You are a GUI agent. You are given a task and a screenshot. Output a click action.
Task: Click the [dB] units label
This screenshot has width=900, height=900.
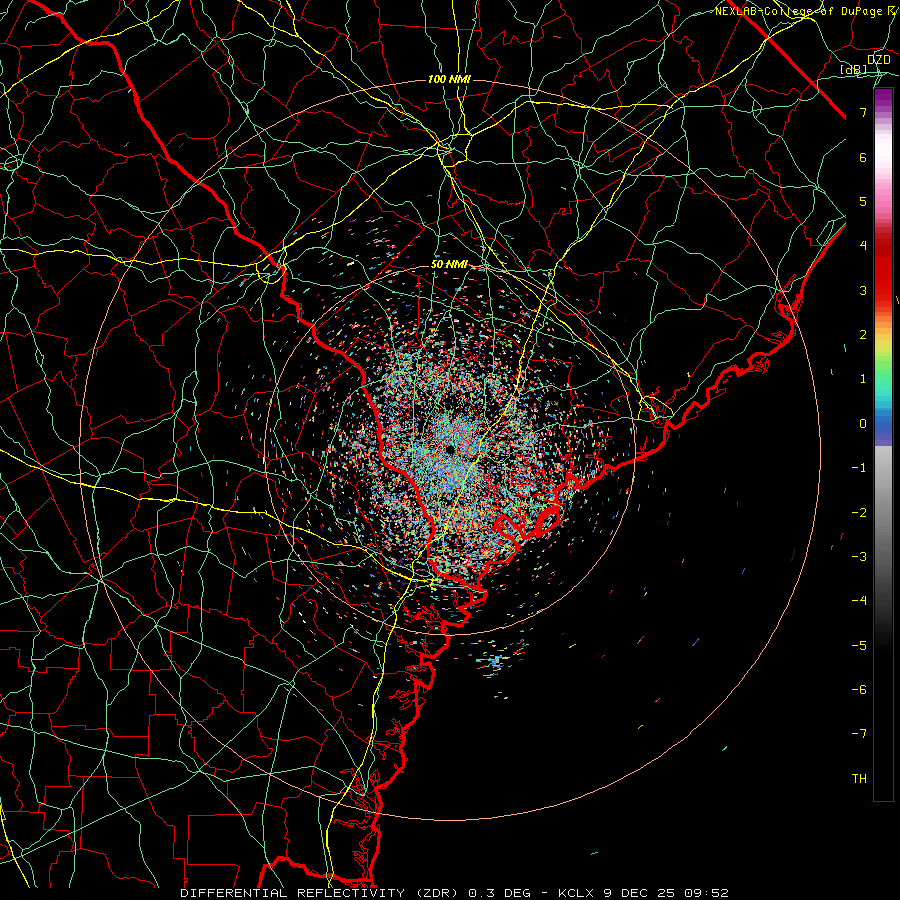(854, 70)
